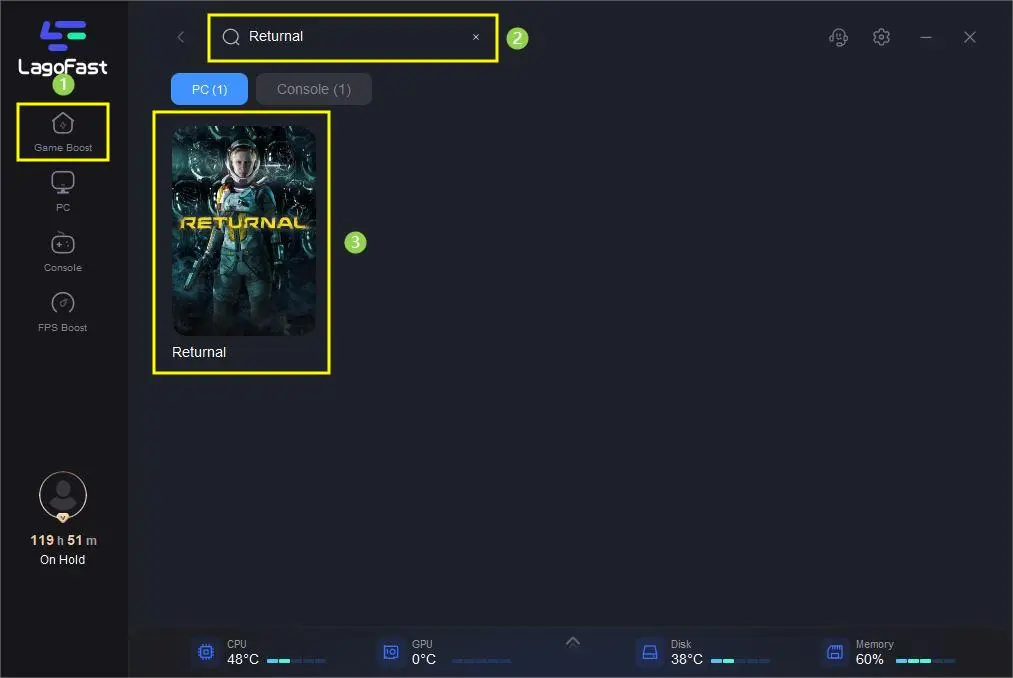1013x678 pixels.
Task: Close the LagoFast window
Action: pyautogui.click(x=970, y=37)
